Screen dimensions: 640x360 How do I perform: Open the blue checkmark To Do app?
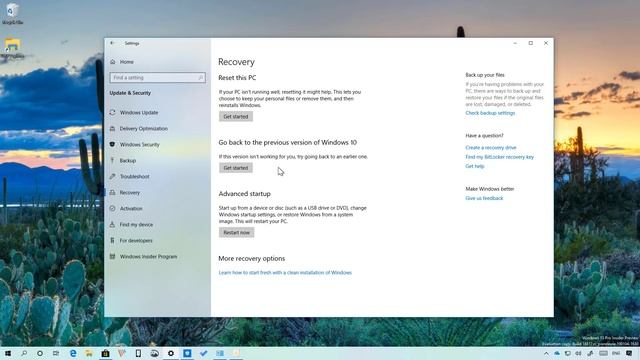(203, 353)
